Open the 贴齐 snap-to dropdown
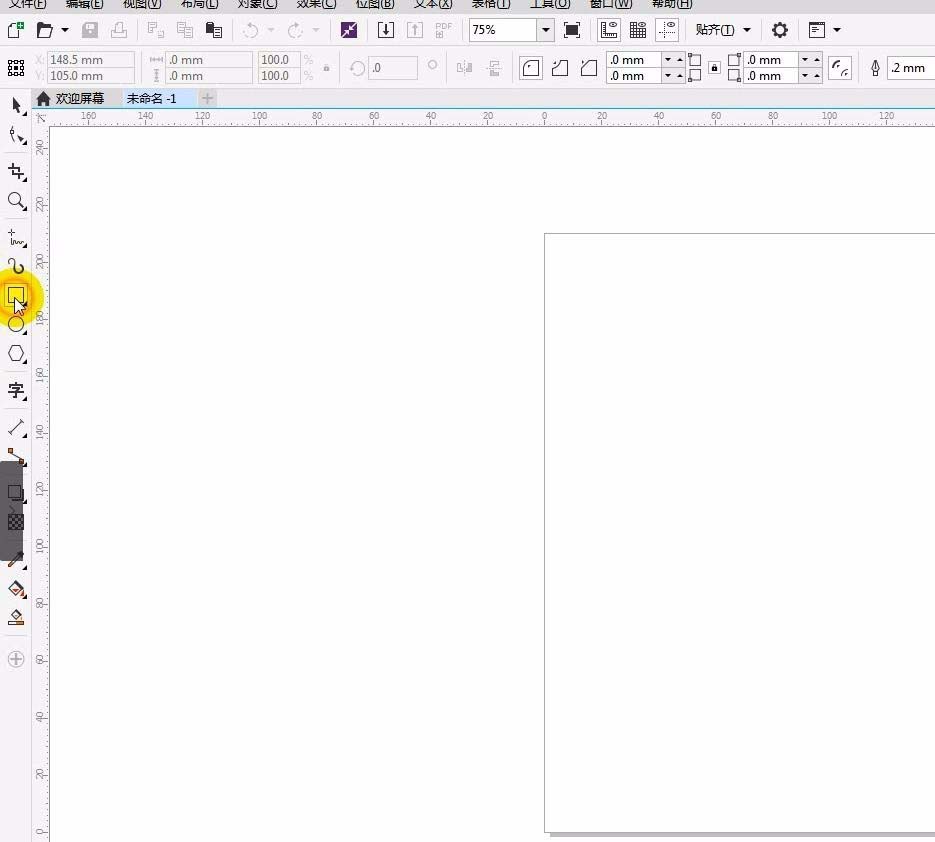Image resolution: width=935 pixels, height=842 pixels. pos(723,30)
